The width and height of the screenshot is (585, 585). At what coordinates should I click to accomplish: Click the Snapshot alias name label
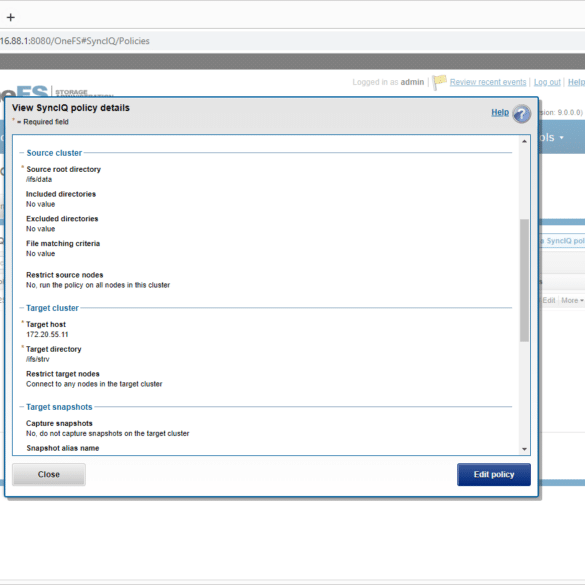63,448
